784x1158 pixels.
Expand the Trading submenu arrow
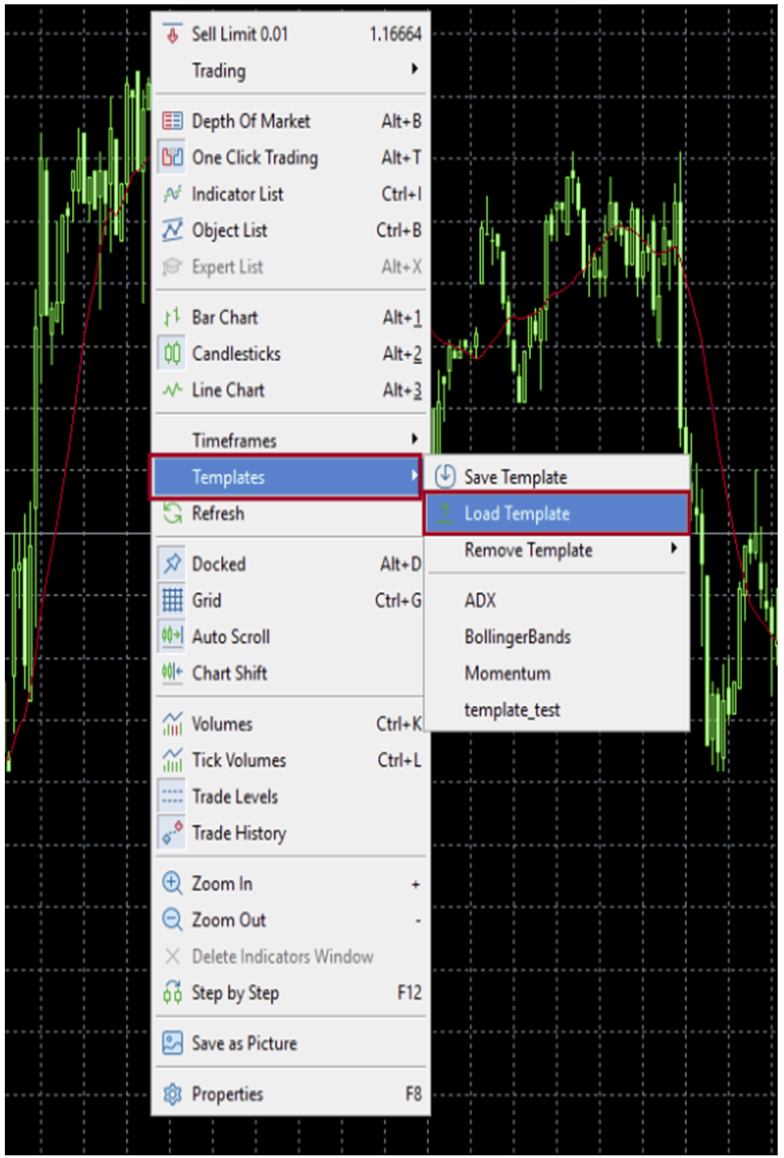(x=413, y=70)
